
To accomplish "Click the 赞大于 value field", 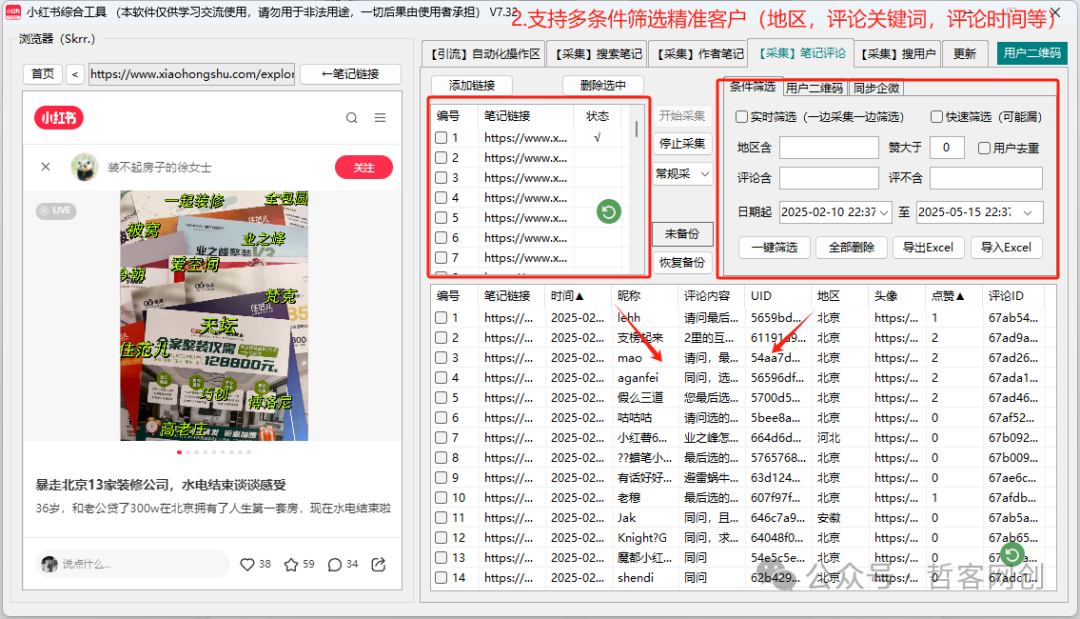I will pos(947,148).
